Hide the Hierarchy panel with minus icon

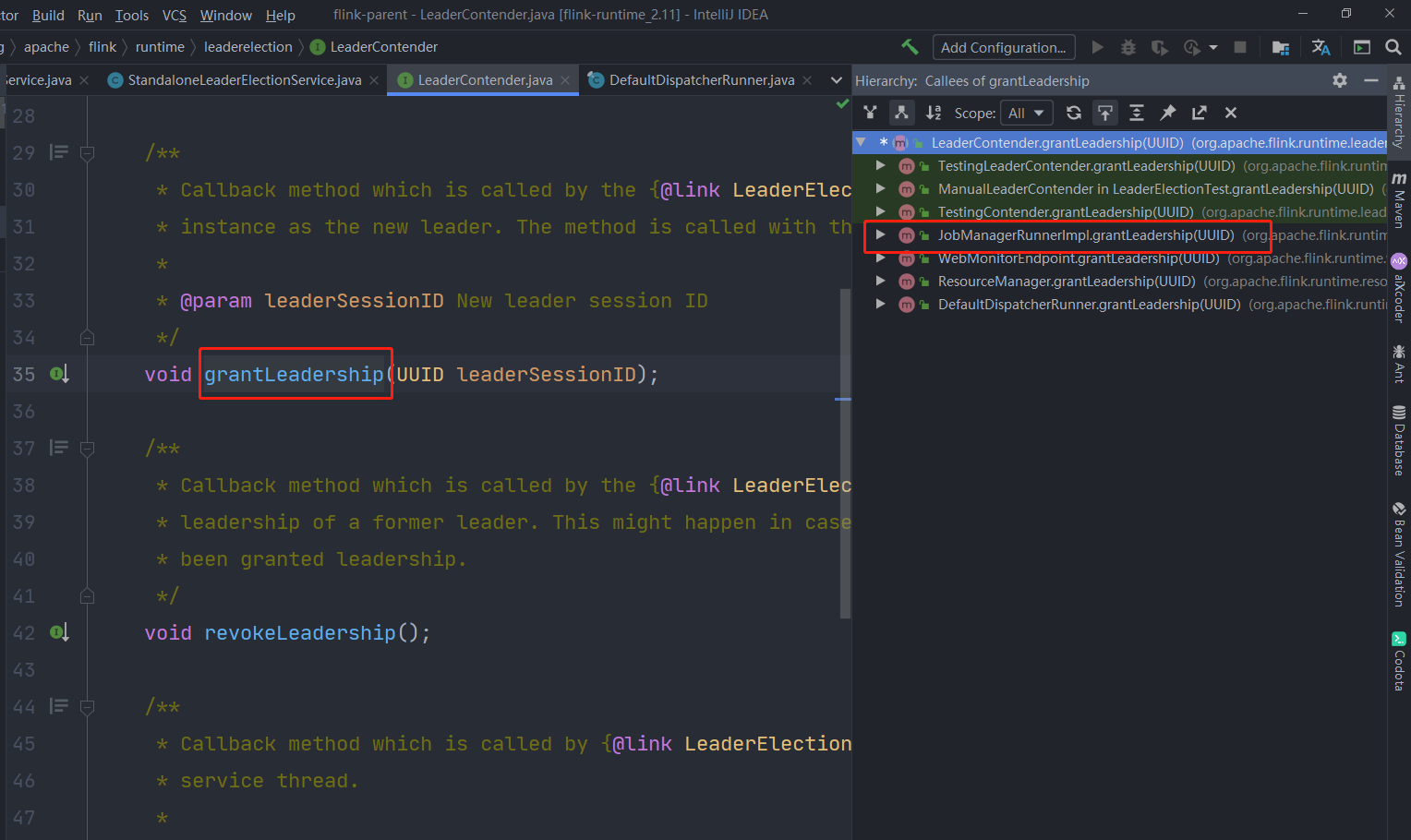tap(1371, 80)
